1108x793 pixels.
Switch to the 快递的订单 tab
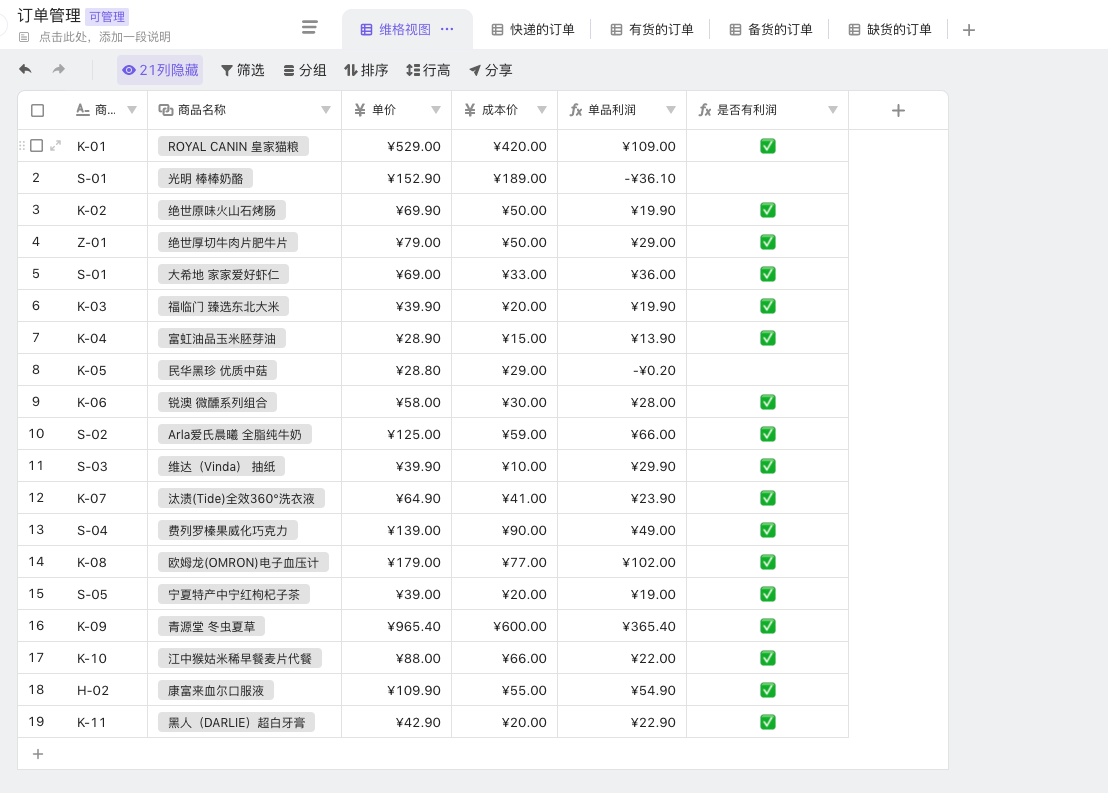click(533, 30)
